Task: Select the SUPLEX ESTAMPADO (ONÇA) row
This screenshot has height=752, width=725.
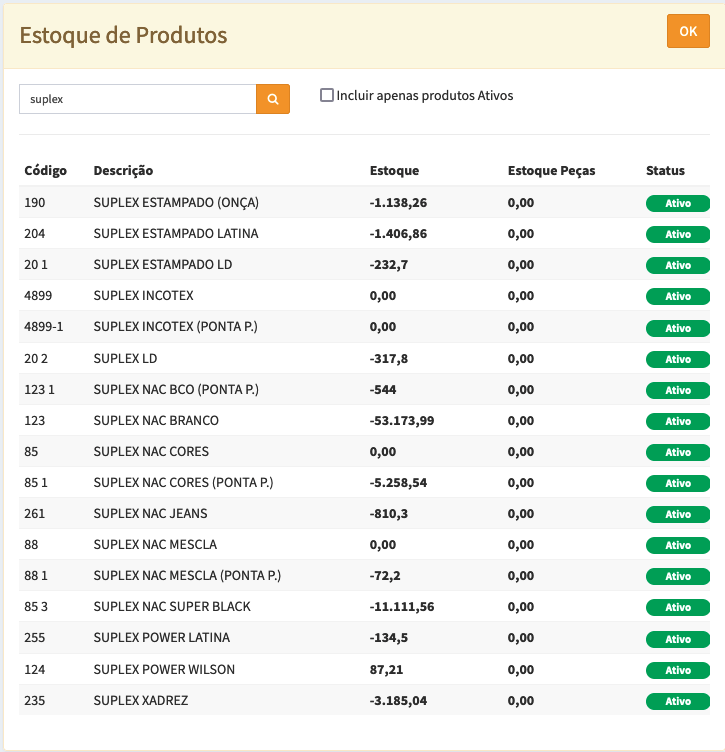Action: point(176,203)
